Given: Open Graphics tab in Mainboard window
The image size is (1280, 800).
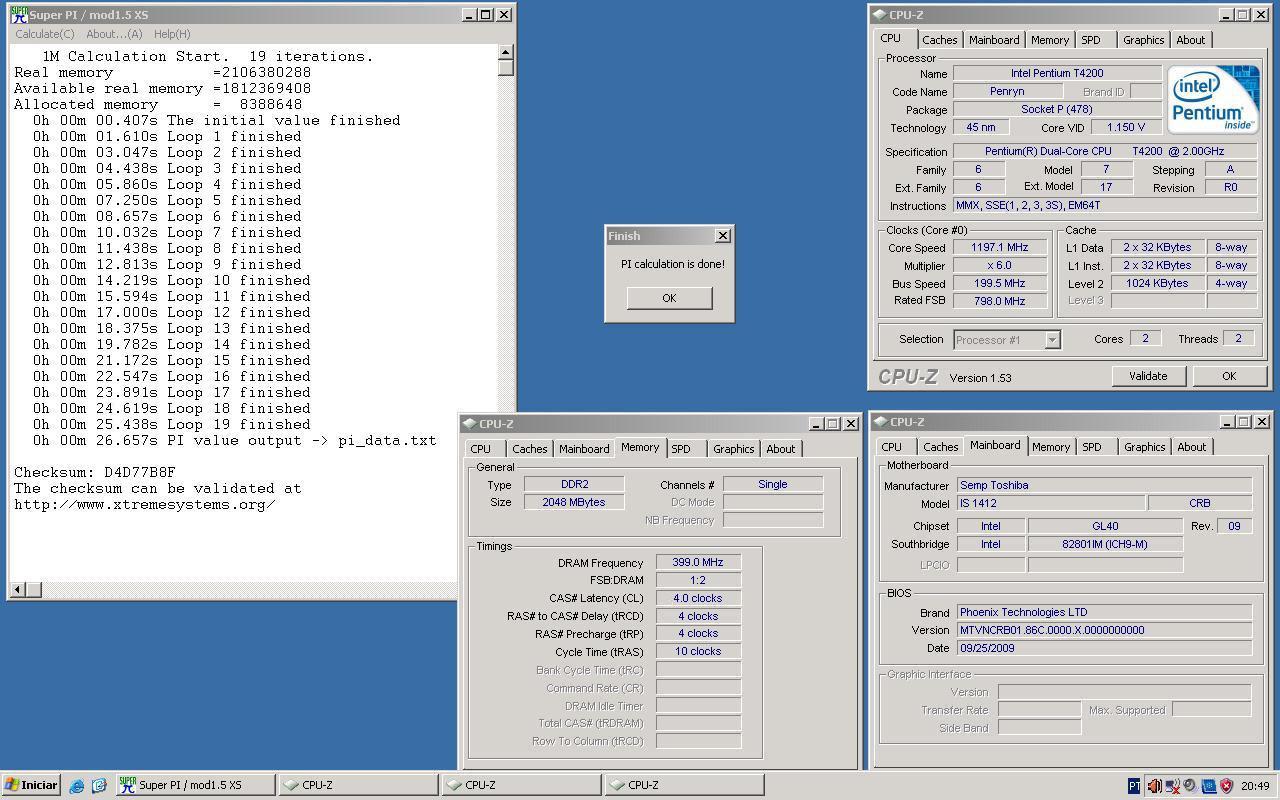Looking at the screenshot, I should (x=1144, y=447).
